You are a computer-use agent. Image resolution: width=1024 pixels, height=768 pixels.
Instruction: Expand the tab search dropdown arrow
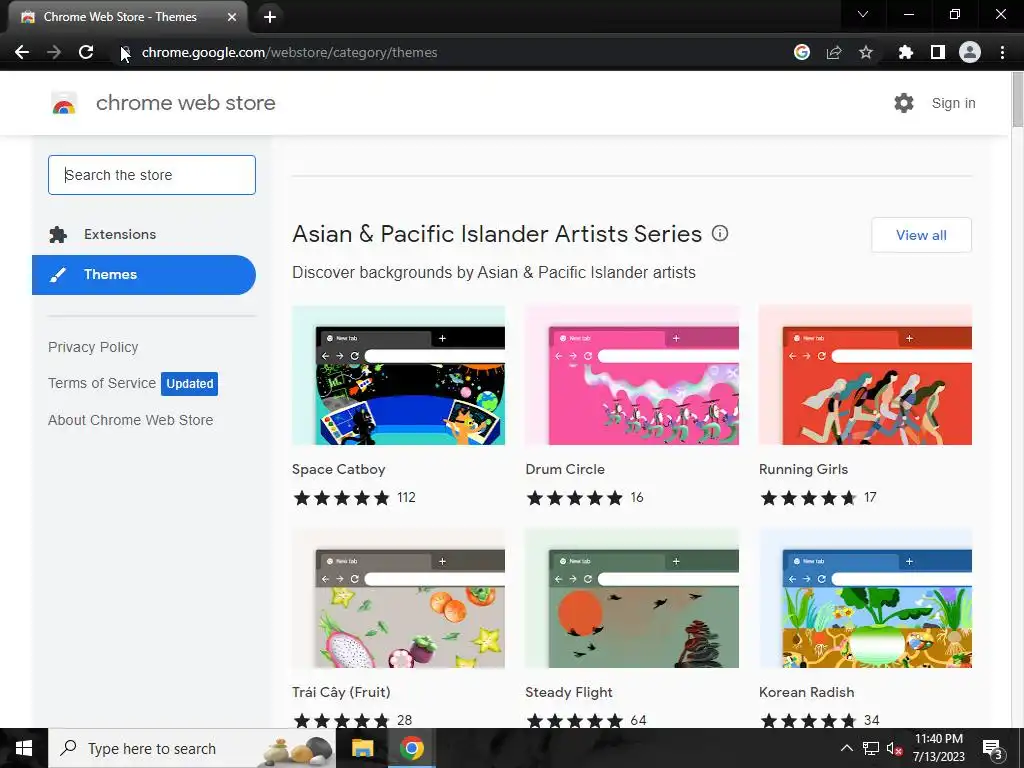[863, 14]
